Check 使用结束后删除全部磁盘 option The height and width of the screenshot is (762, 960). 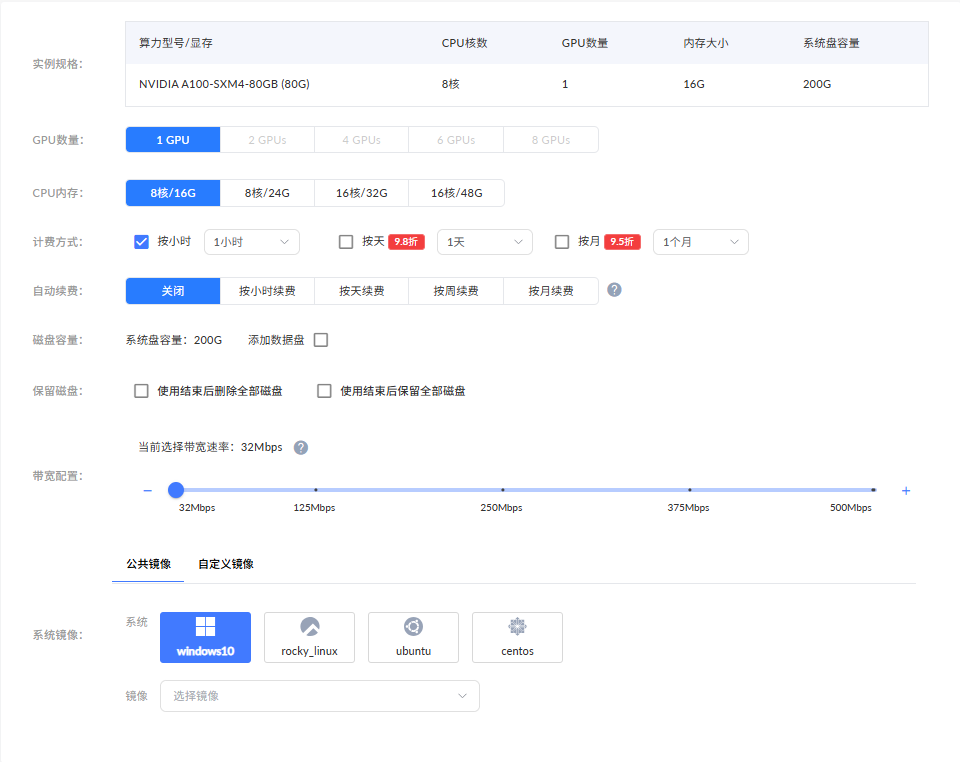[x=141, y=390]
